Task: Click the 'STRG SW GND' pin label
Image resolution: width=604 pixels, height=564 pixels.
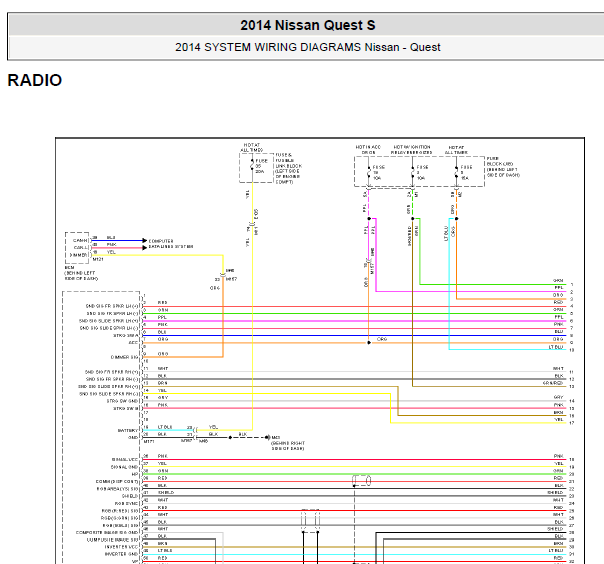Action: point(122,401)
